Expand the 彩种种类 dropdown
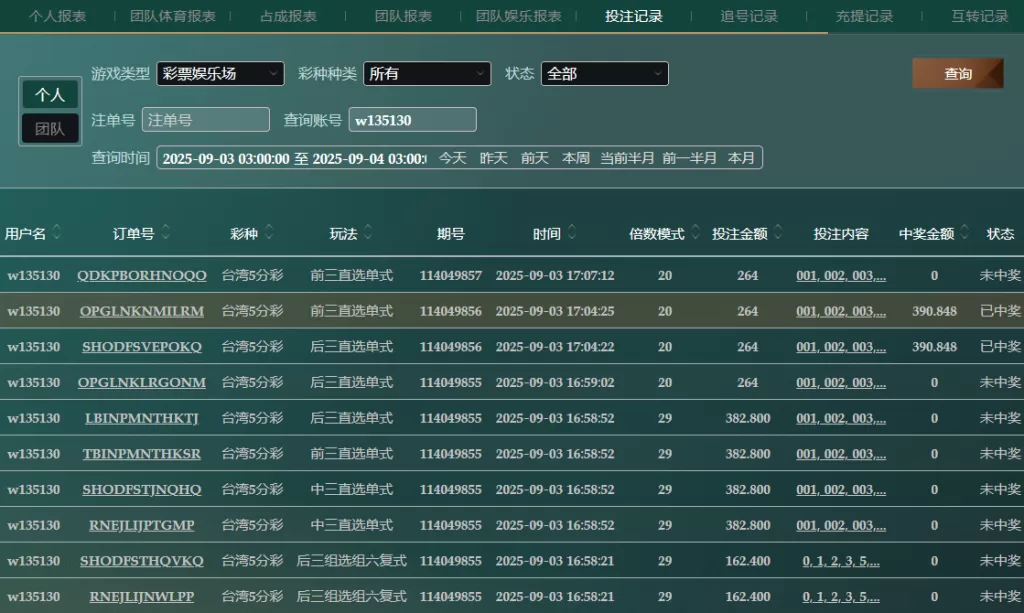The image size is (1024, 613). [427, 74]
